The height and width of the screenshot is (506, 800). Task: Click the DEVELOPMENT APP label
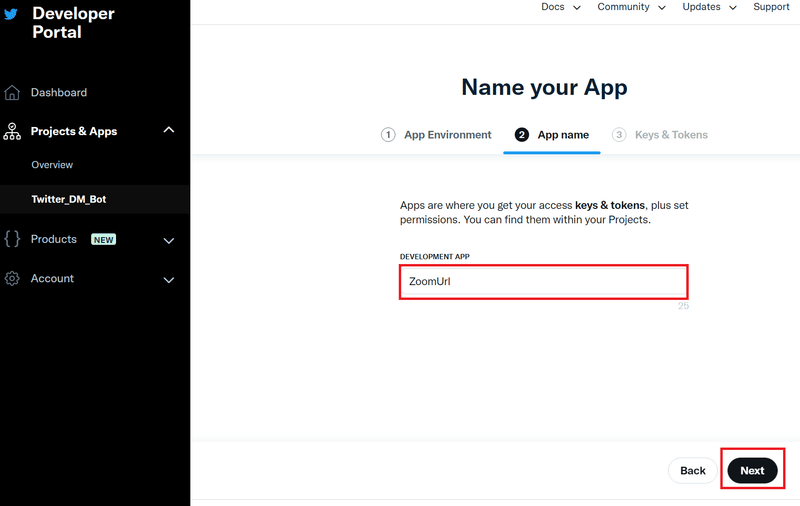coord(435,257)
